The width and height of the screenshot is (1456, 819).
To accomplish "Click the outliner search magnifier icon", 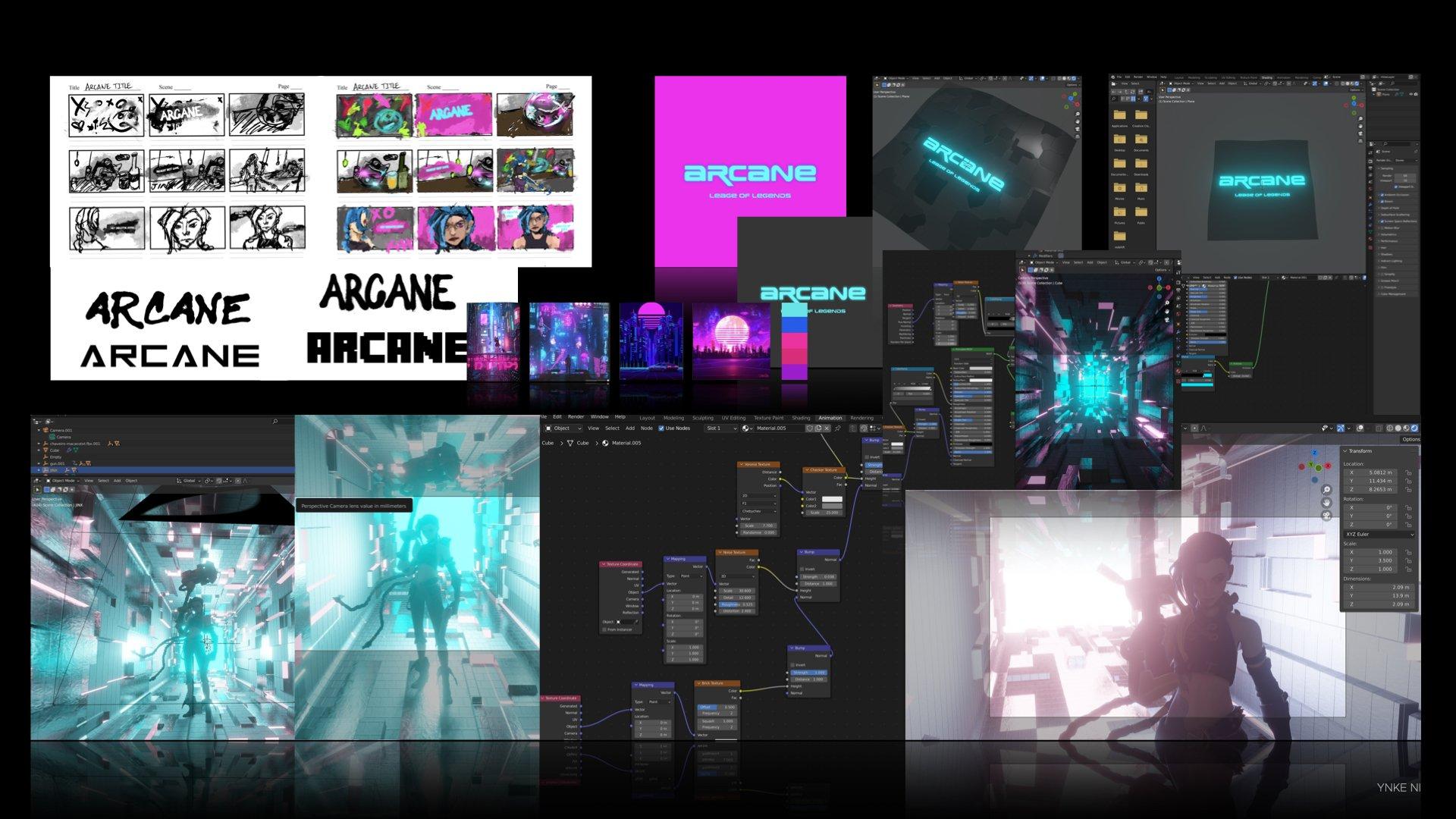I will tap(275, 422).
